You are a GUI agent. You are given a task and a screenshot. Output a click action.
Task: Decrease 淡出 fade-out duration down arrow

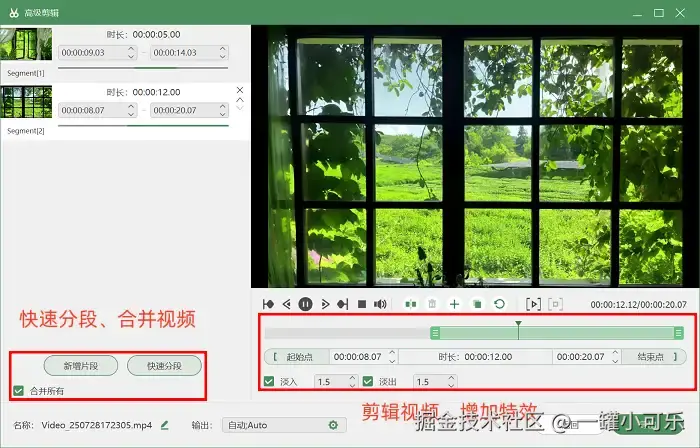pos(452,386)
